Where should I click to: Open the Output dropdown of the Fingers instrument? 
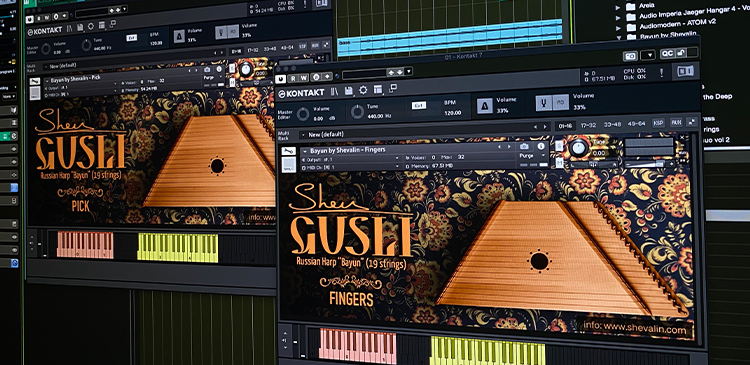click(397, 158)
